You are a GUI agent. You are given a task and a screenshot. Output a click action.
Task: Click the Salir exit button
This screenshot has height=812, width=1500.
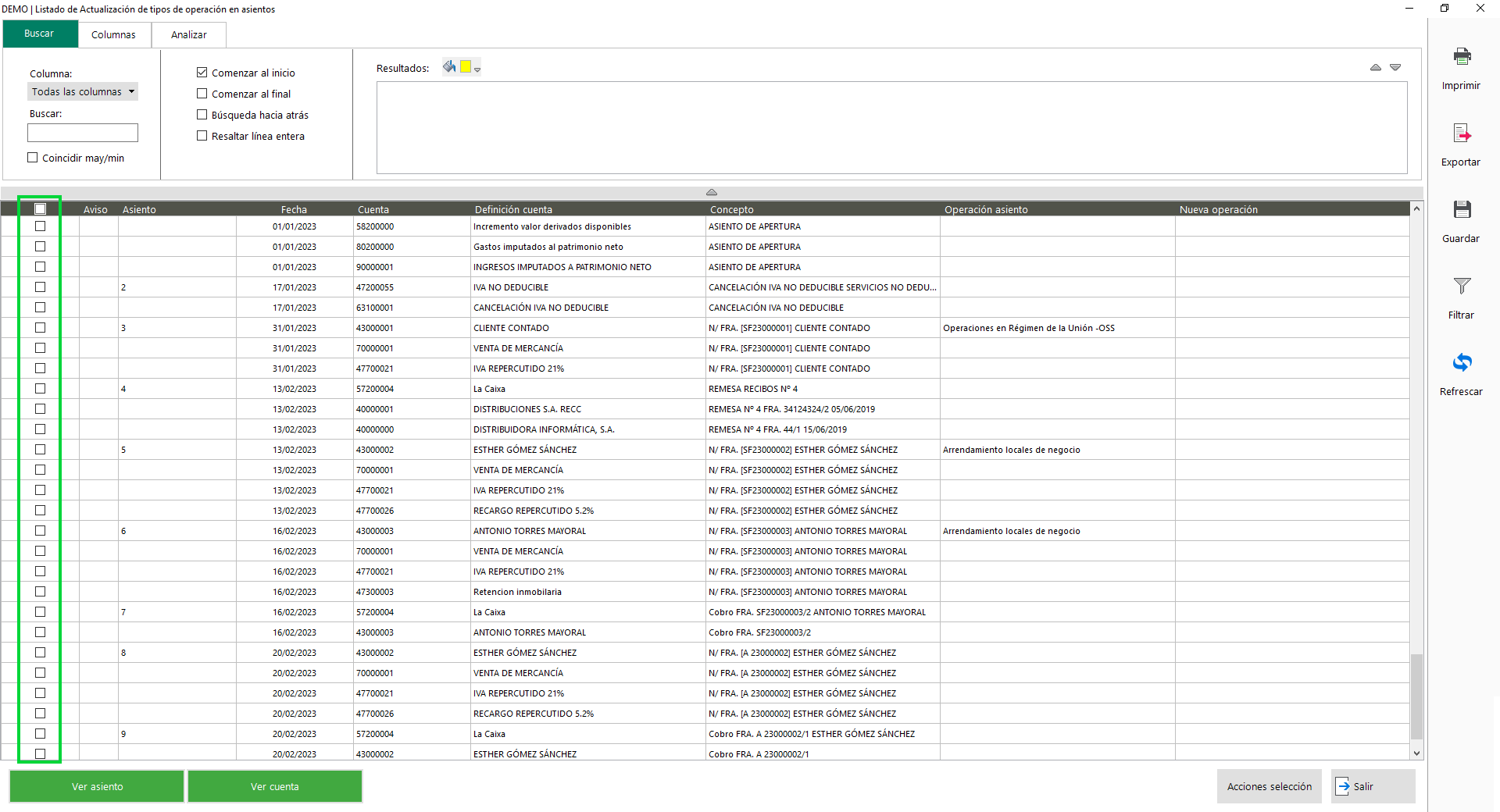[1373, 786]
